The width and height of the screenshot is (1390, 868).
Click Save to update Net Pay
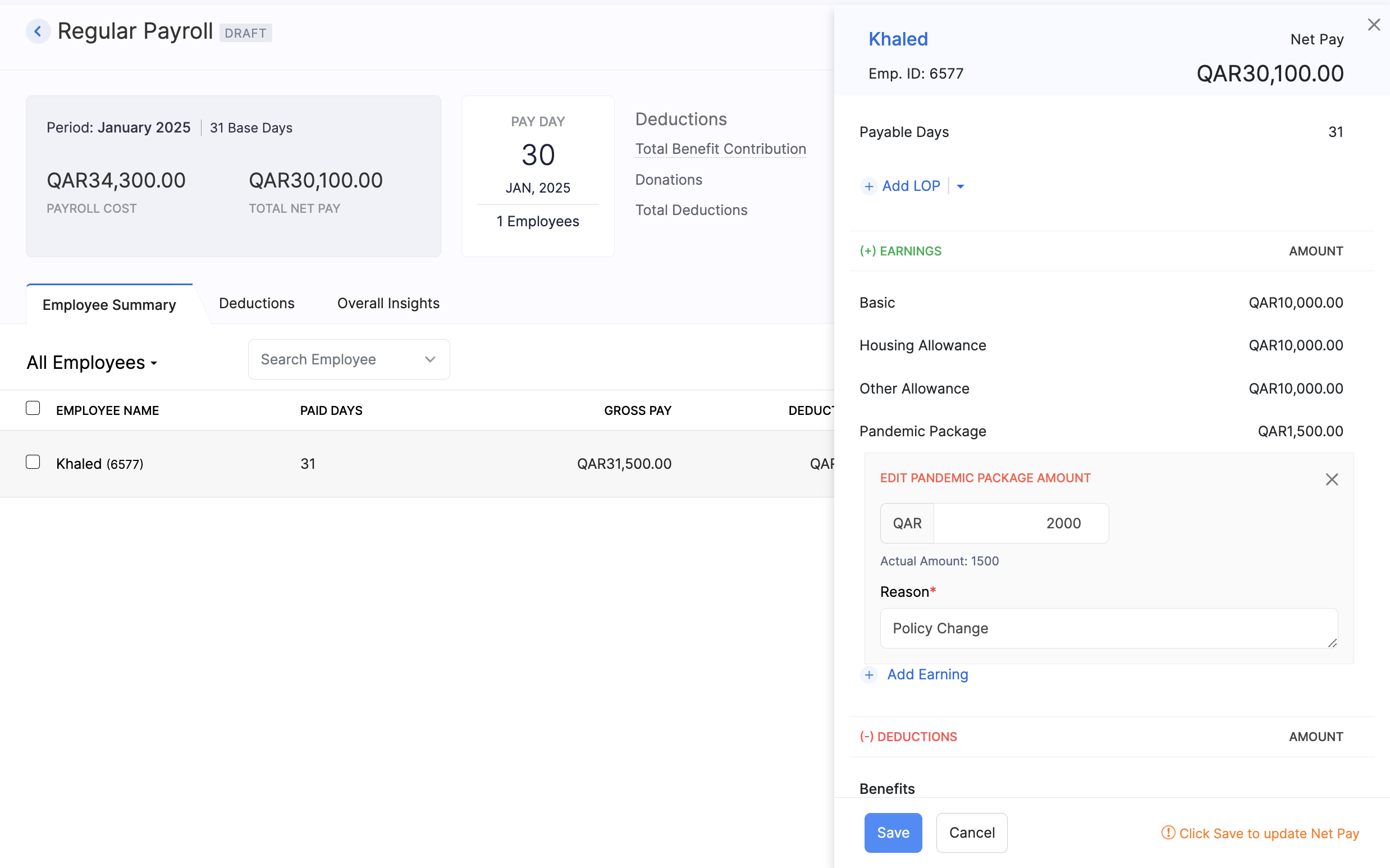[893, 833]
